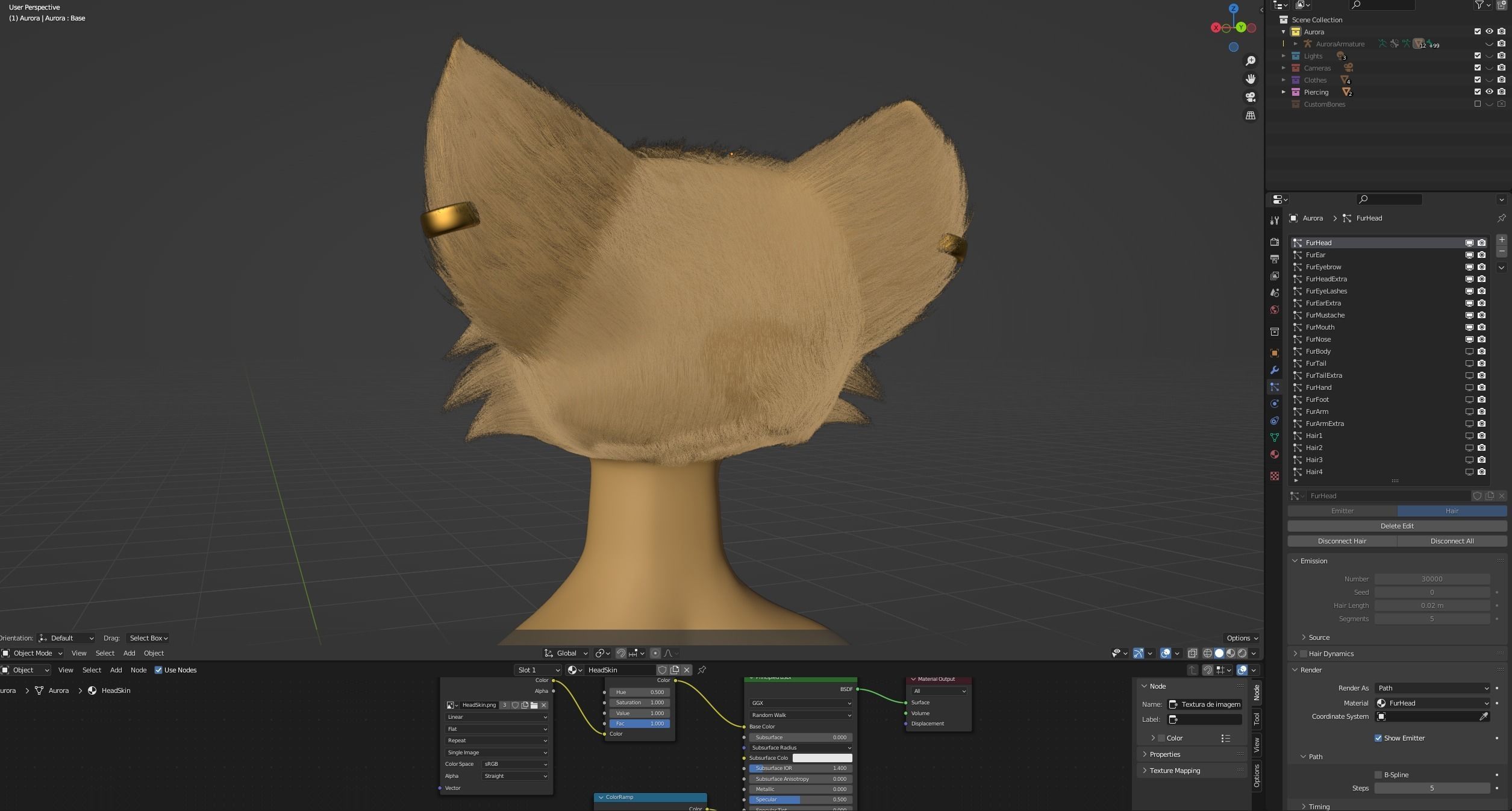Open the Random Walk subsurface dropdown
The image size is (1512, 811).
(801, 715)
